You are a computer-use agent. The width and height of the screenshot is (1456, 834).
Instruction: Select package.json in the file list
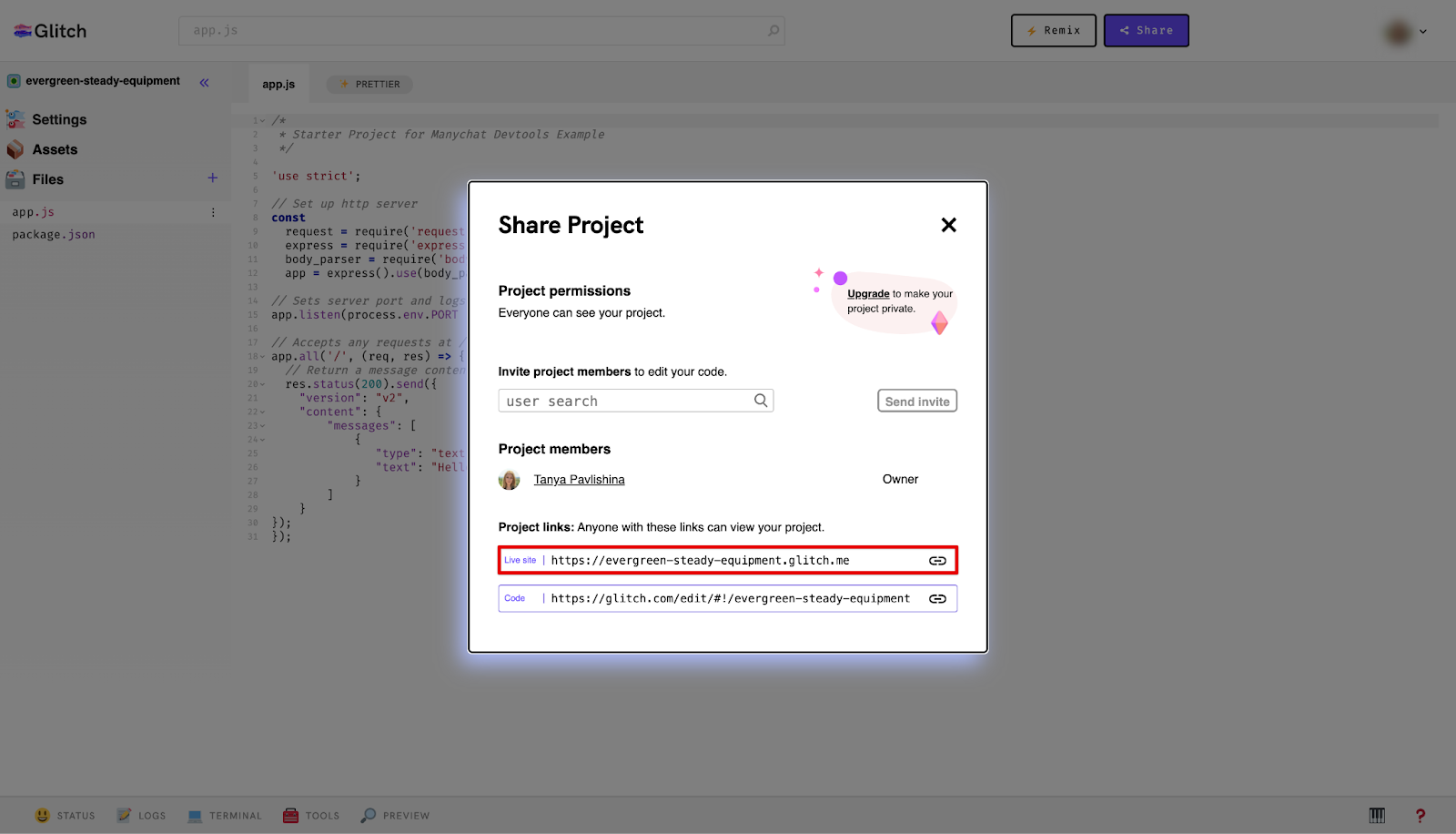point(54,235)
